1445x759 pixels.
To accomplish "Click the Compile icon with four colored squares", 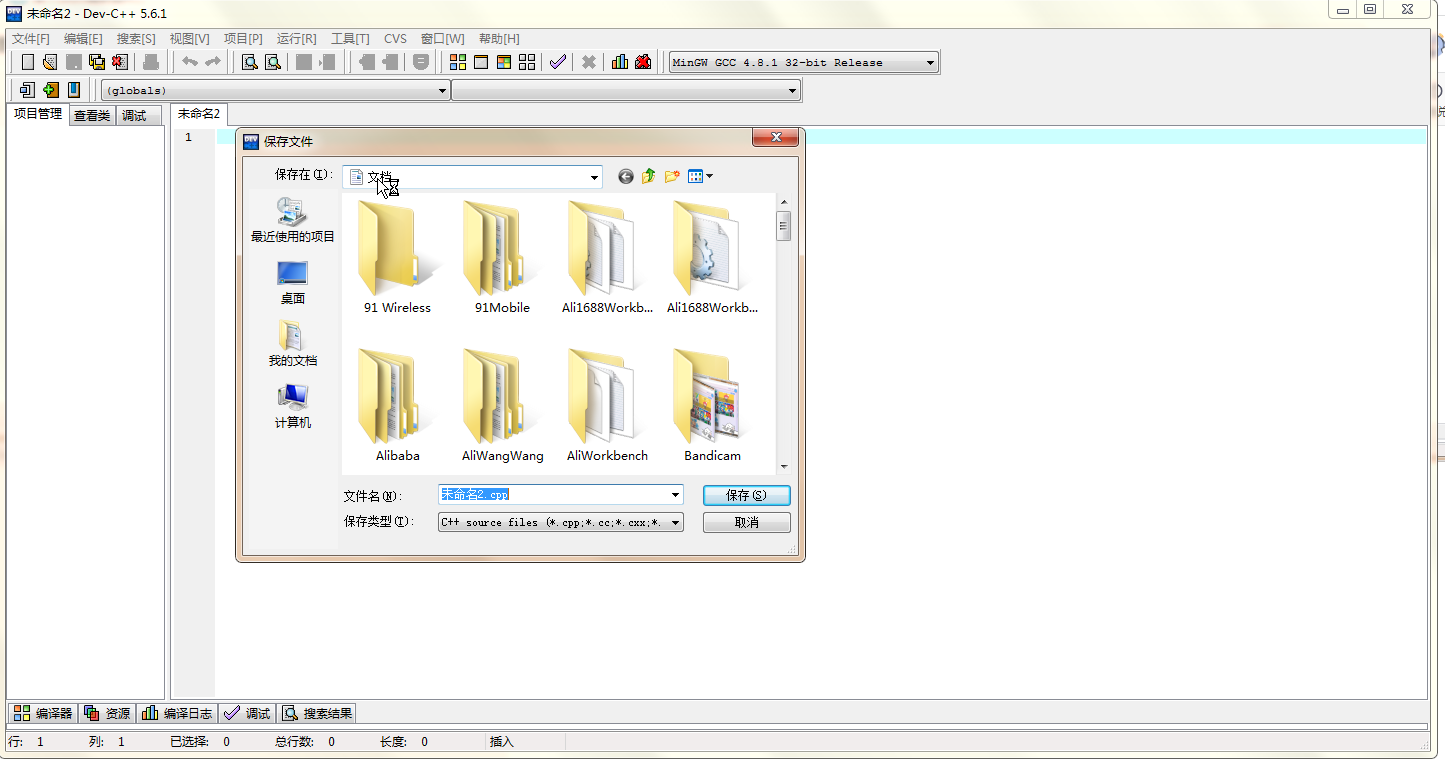I will pos(458,62).
